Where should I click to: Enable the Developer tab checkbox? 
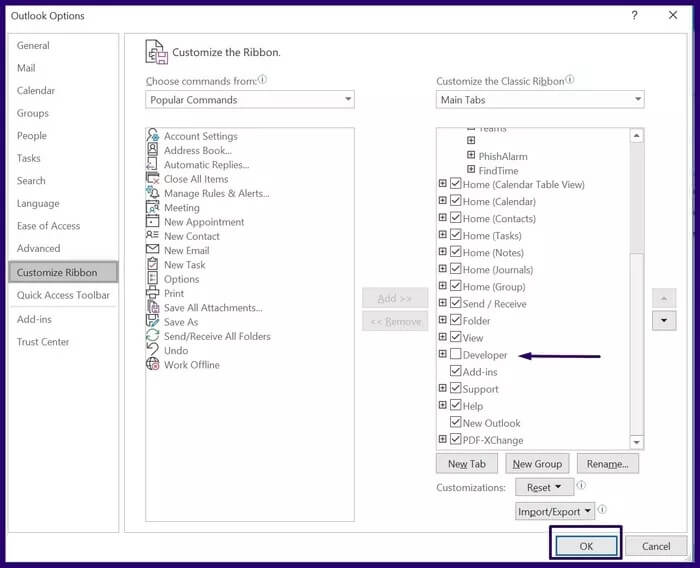coord(455,354)
